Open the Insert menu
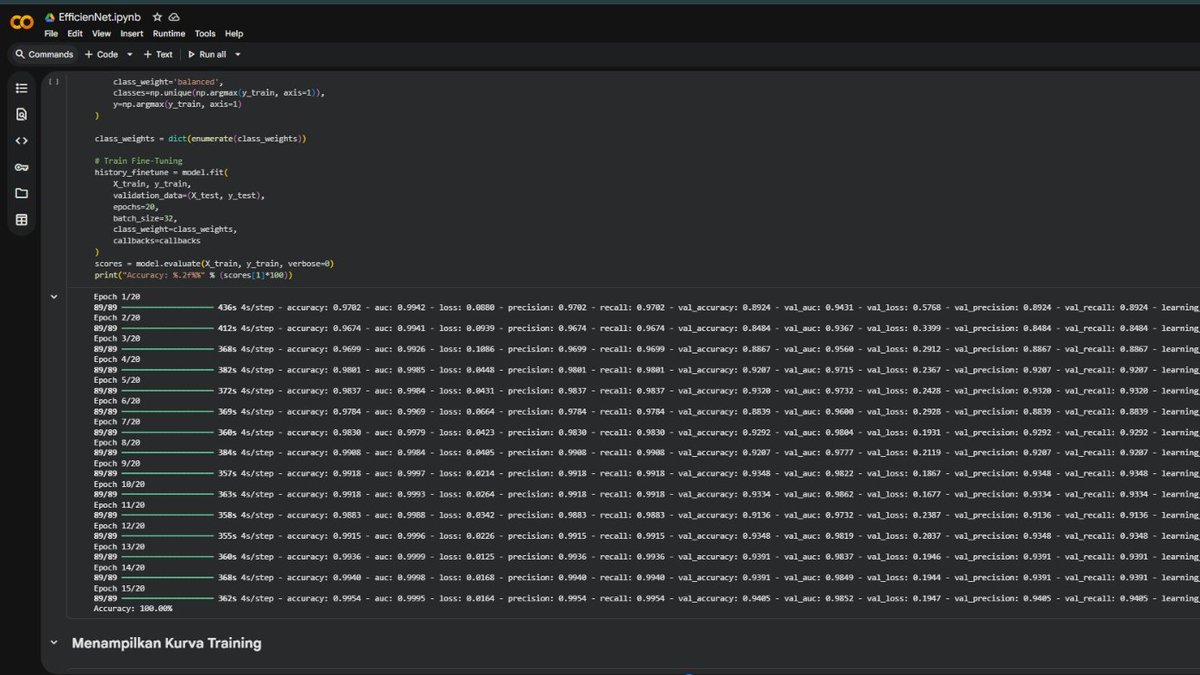 pos(132,34)
